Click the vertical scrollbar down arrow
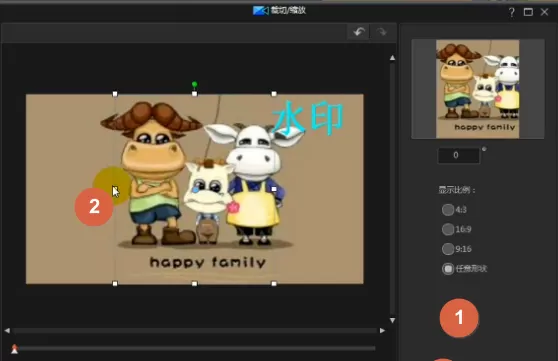 [x=392, y=320]
